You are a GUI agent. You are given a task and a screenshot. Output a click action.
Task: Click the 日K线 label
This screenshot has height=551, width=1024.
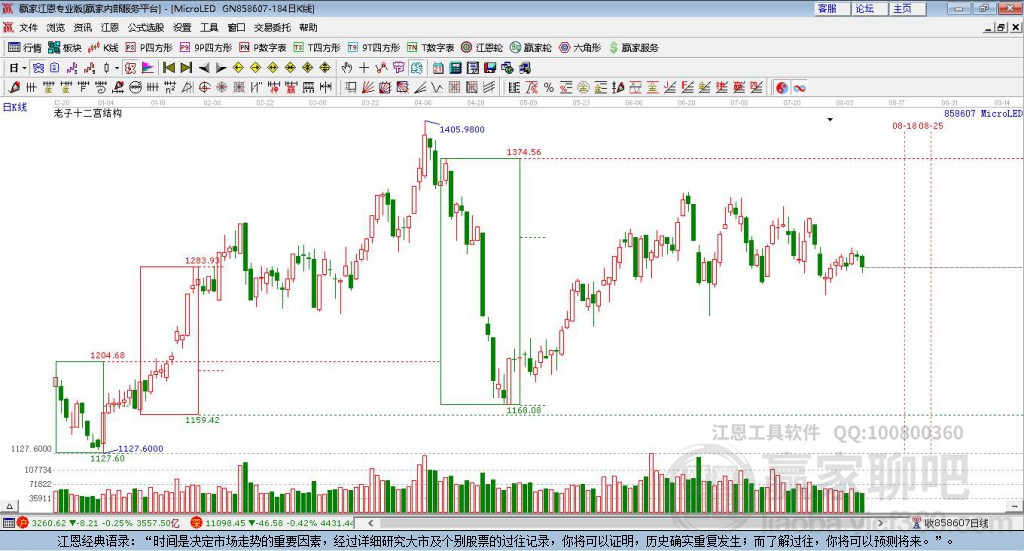(15, 108)
